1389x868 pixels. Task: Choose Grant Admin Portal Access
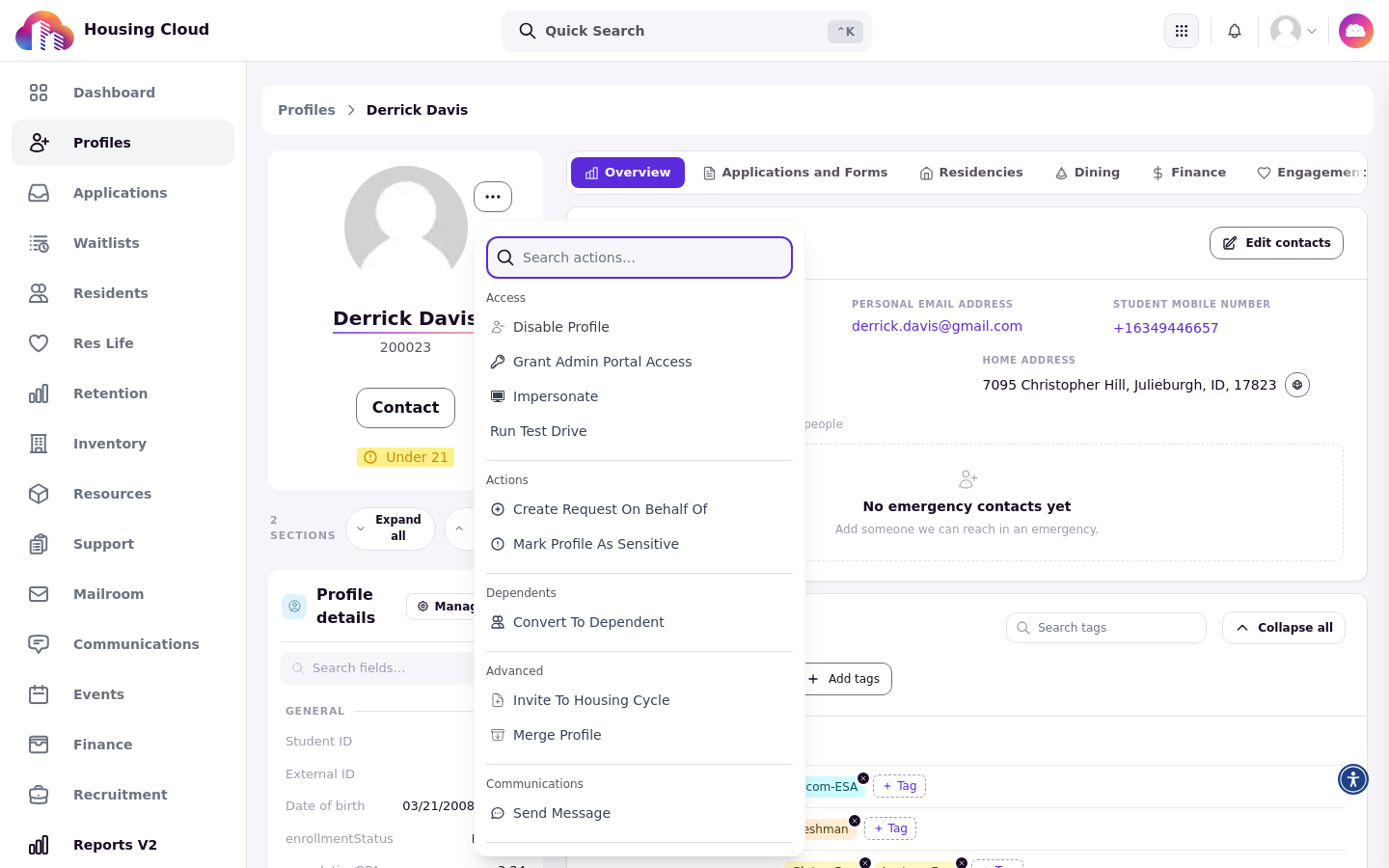(x=640, y=362)
